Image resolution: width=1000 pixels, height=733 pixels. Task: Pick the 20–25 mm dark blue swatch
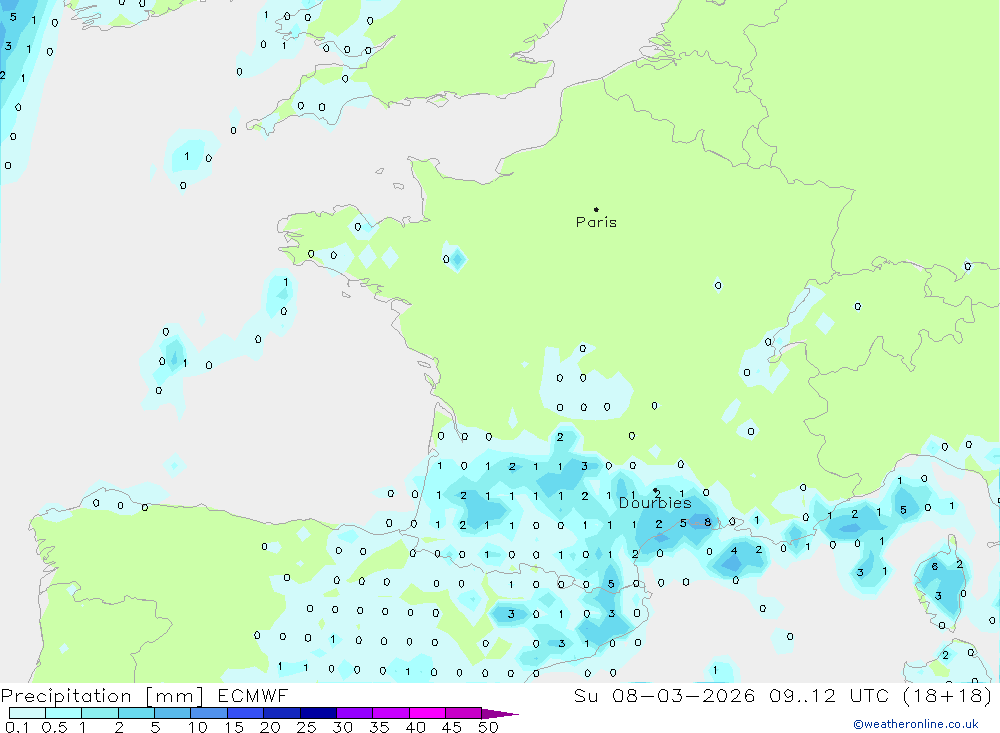point(281,713)
